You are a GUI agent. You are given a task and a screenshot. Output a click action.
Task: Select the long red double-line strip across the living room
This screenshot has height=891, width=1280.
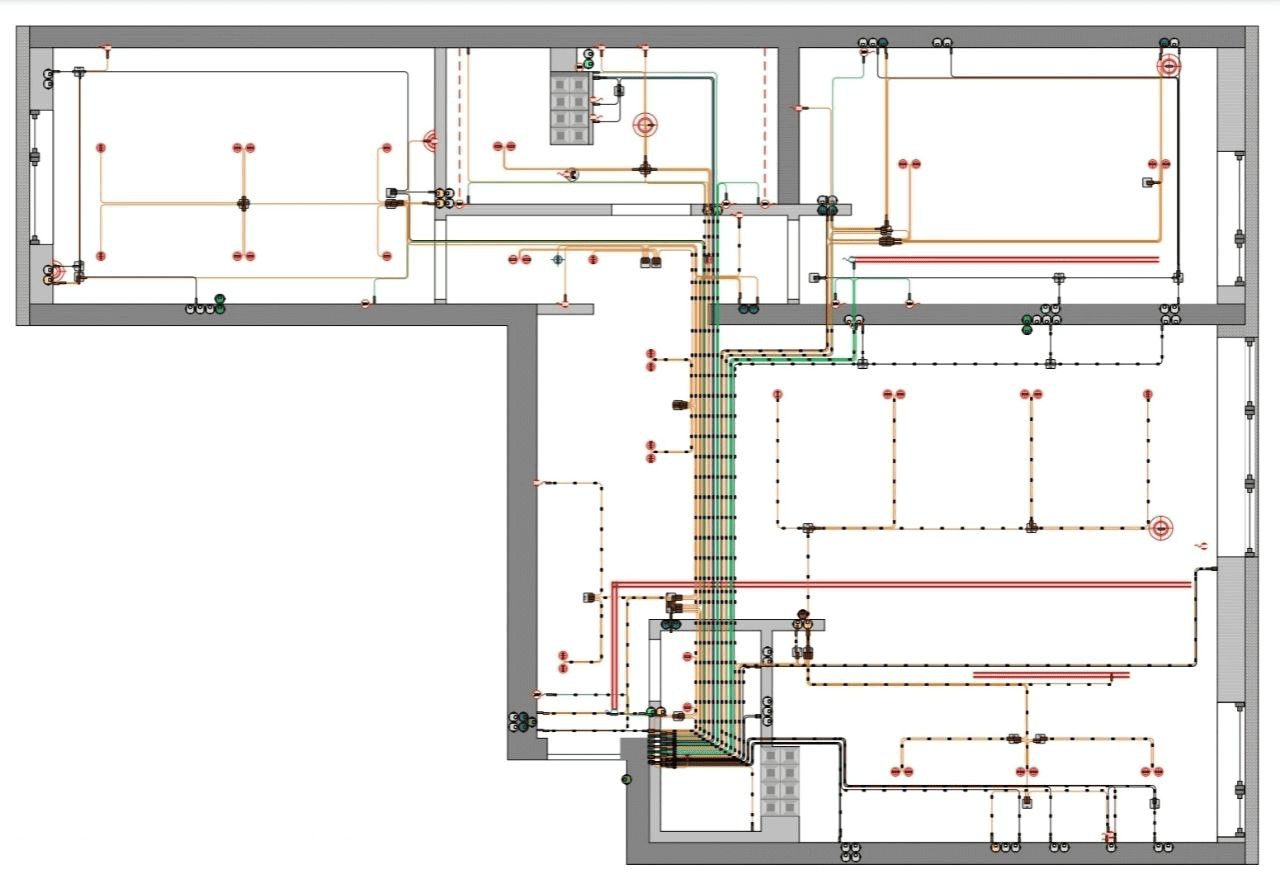coord(901,583)
